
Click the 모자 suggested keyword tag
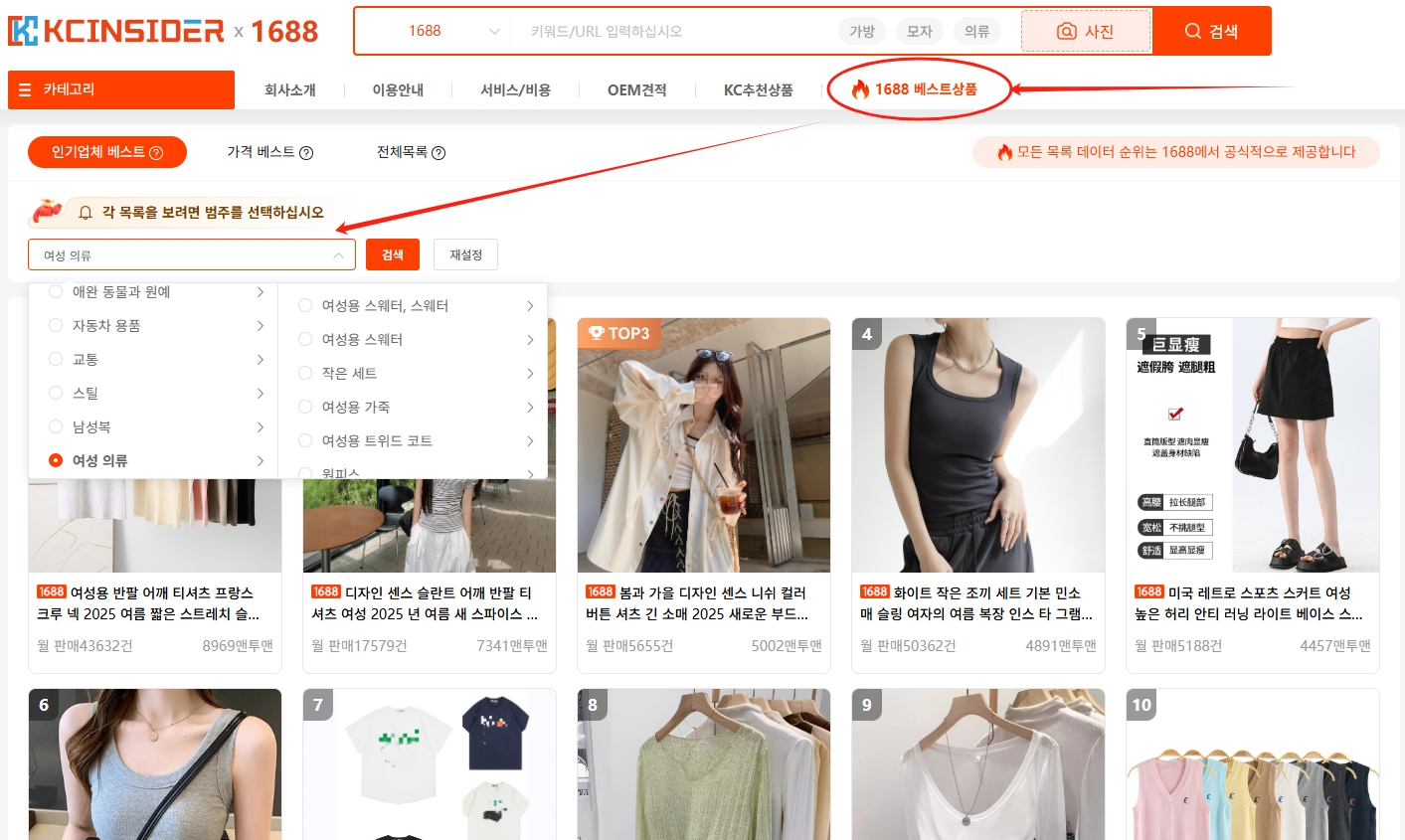tap(920, 32)
